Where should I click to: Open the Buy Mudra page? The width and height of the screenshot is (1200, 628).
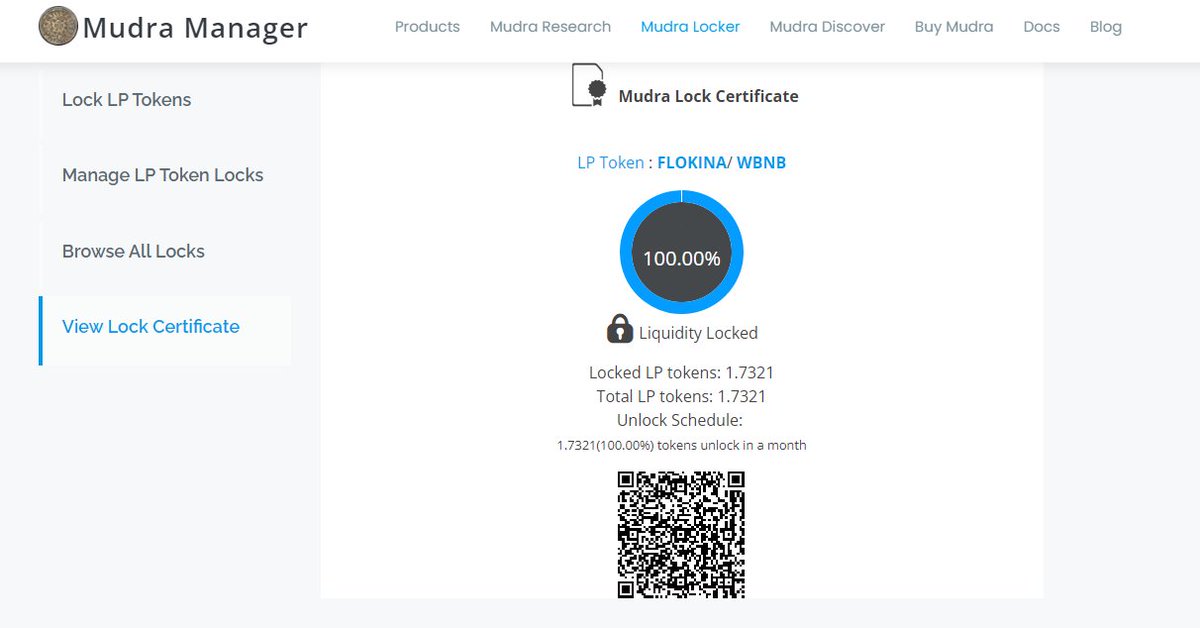tap(954, 27)
